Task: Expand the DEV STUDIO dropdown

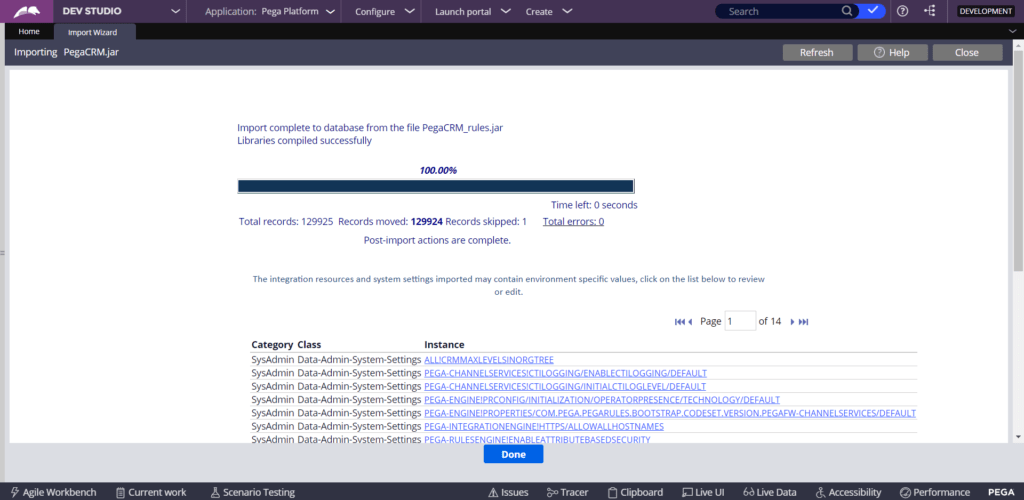Action: pos(174,11)
